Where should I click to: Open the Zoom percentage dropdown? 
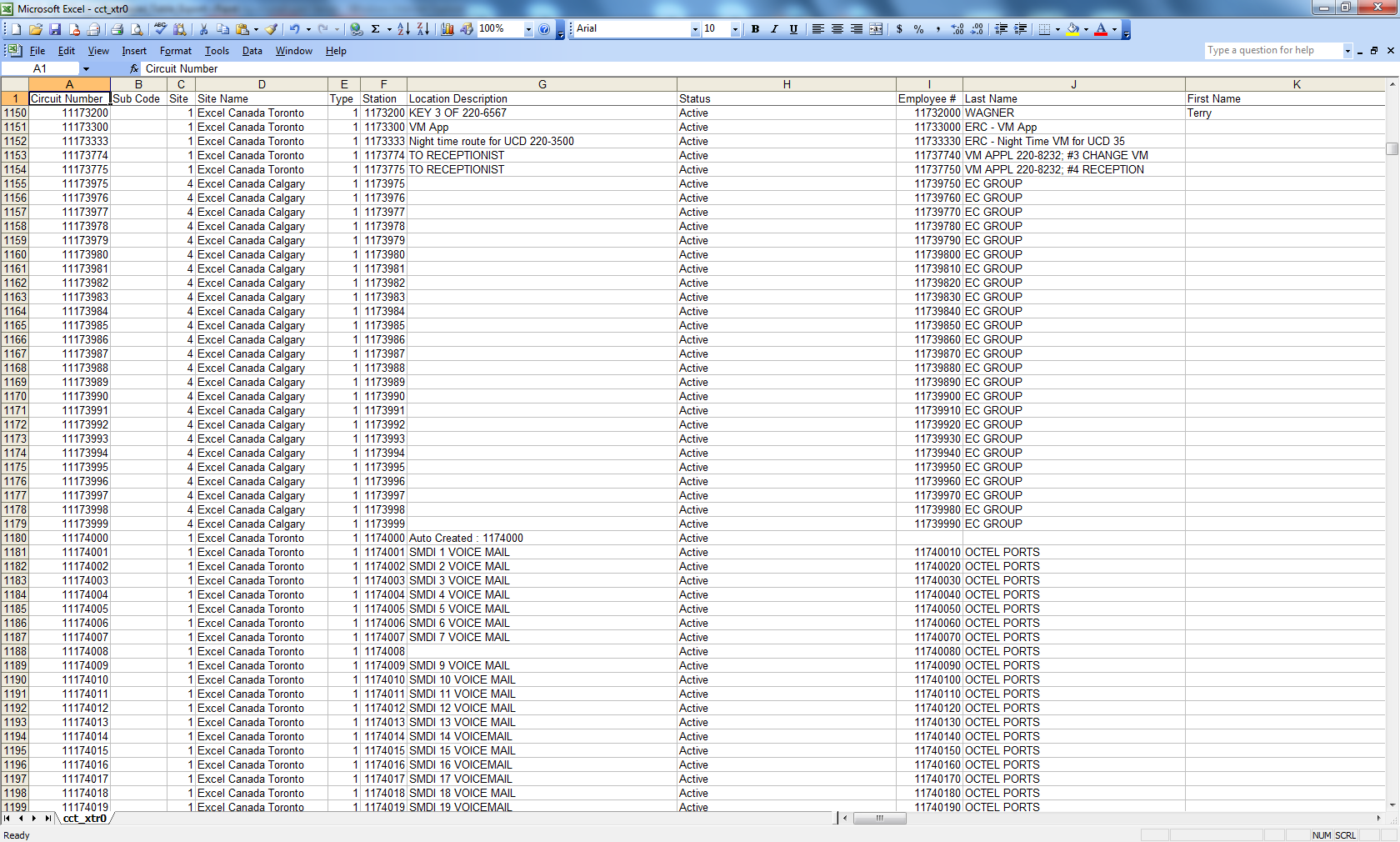[528, 29]
